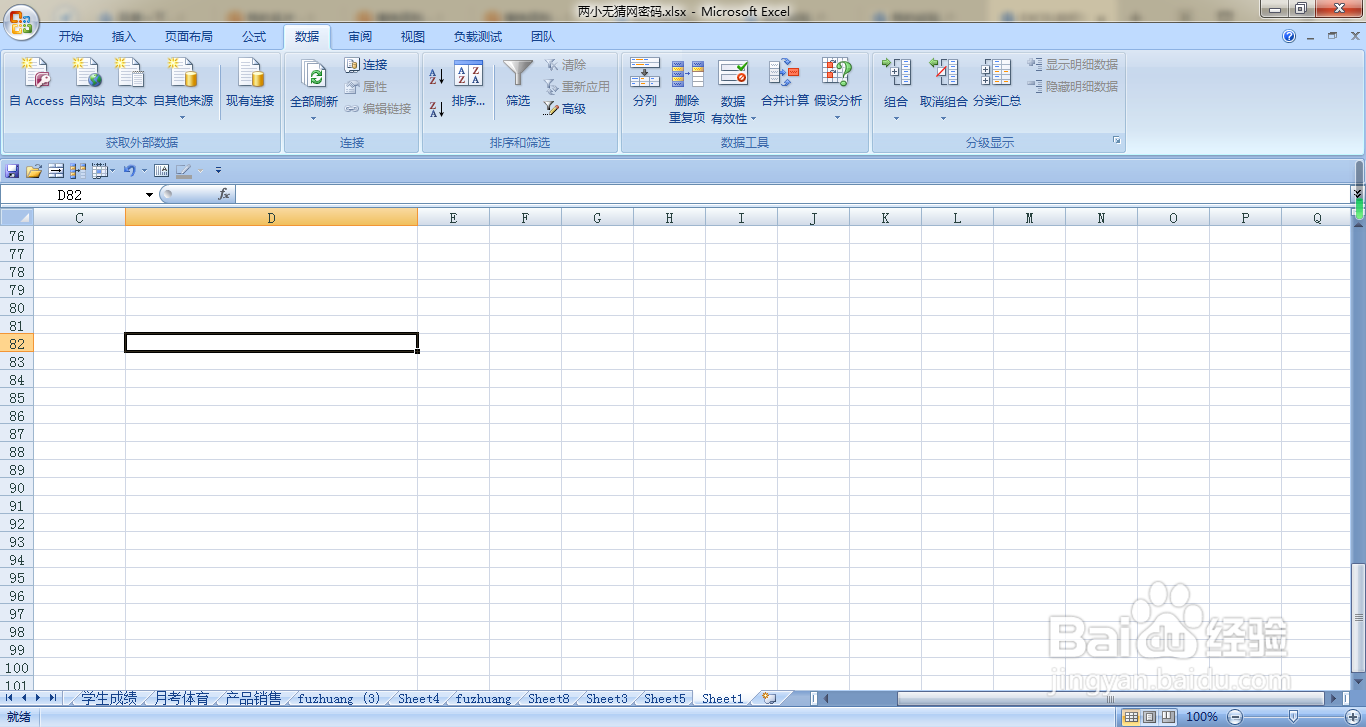This screenshot has height=727, width=1366.
Task: Open the Name Box dropdown arrow
Action: (150, 195)
